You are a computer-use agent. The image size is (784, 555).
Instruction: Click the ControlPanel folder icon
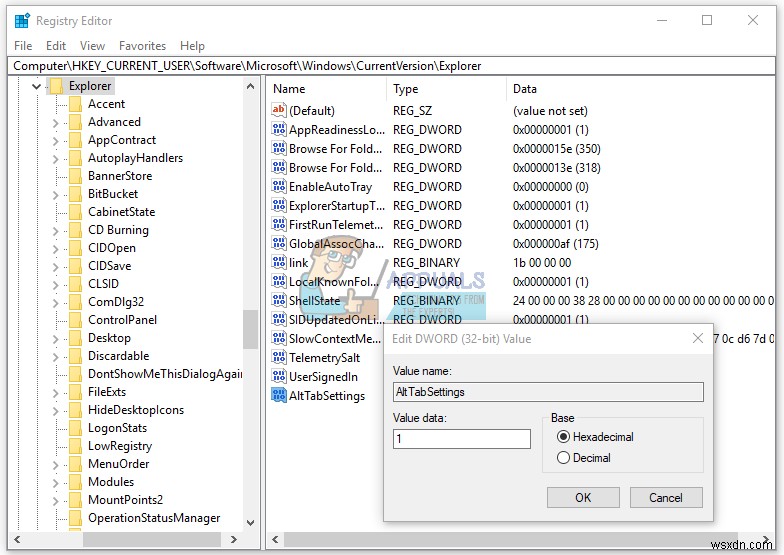coord(75,320)
